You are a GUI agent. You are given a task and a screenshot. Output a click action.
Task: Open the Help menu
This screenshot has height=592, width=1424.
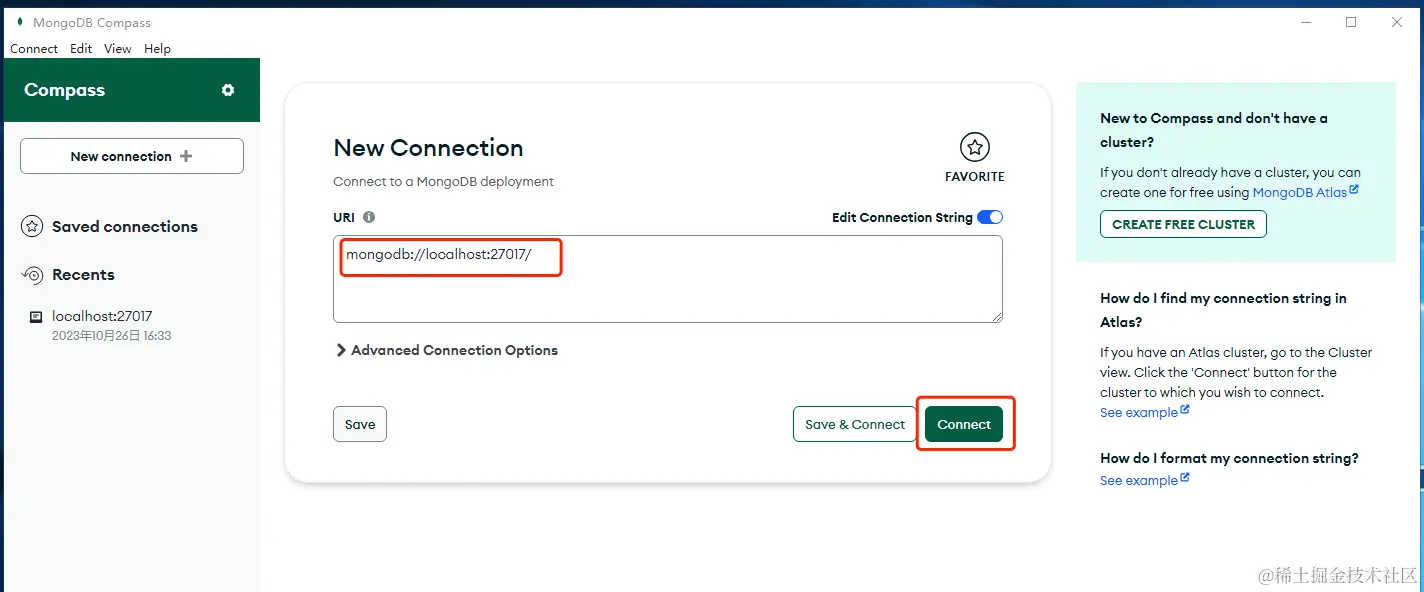(157, 48)
